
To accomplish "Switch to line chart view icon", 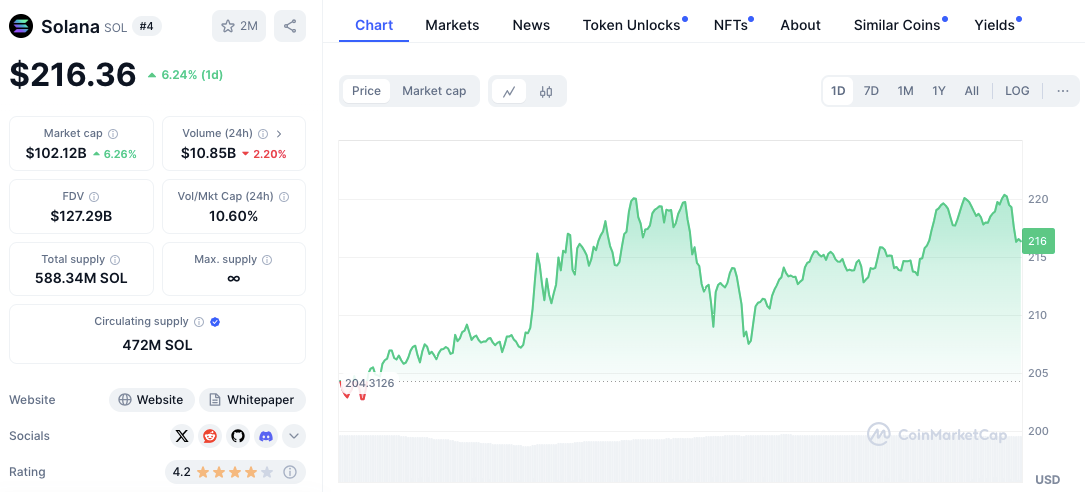I will [x=509, y=91].
